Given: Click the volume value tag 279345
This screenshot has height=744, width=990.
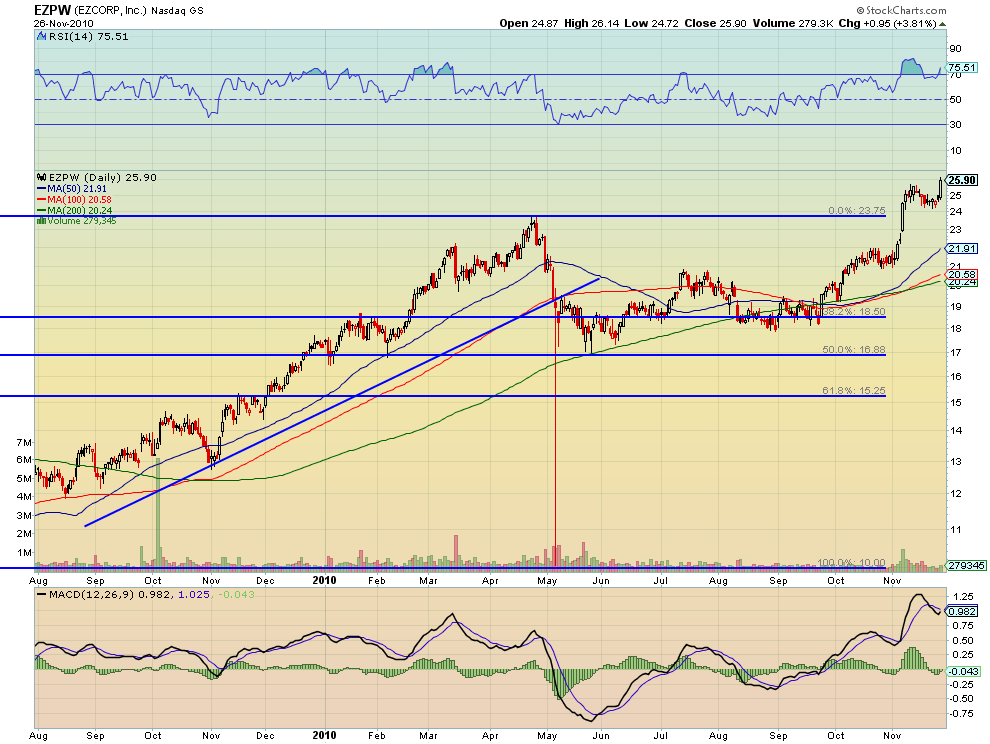Looking at the screenshot, I should tap(964, 566).
